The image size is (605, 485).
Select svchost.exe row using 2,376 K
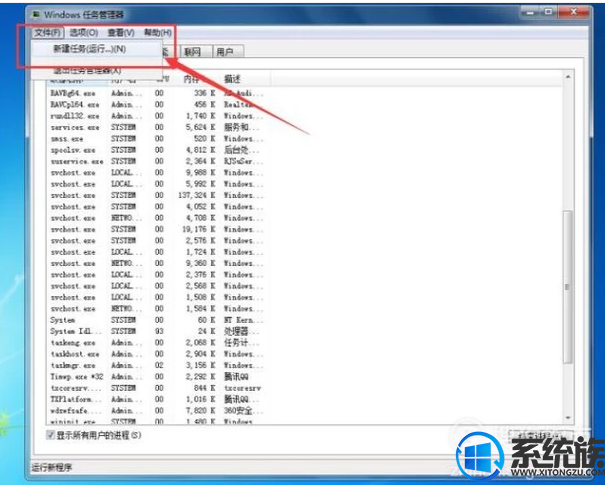click(x=157, y=275)
